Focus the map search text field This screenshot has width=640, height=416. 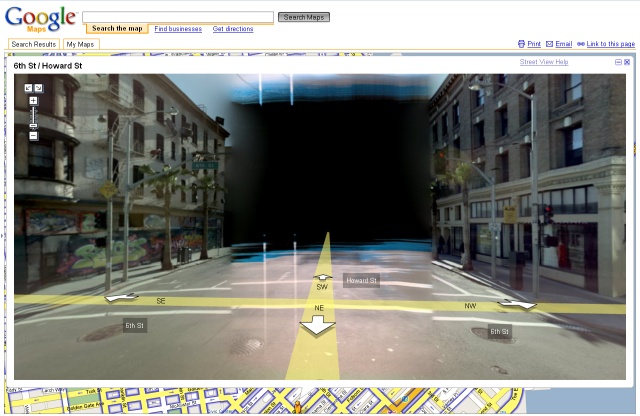click(x=177, y=17)
